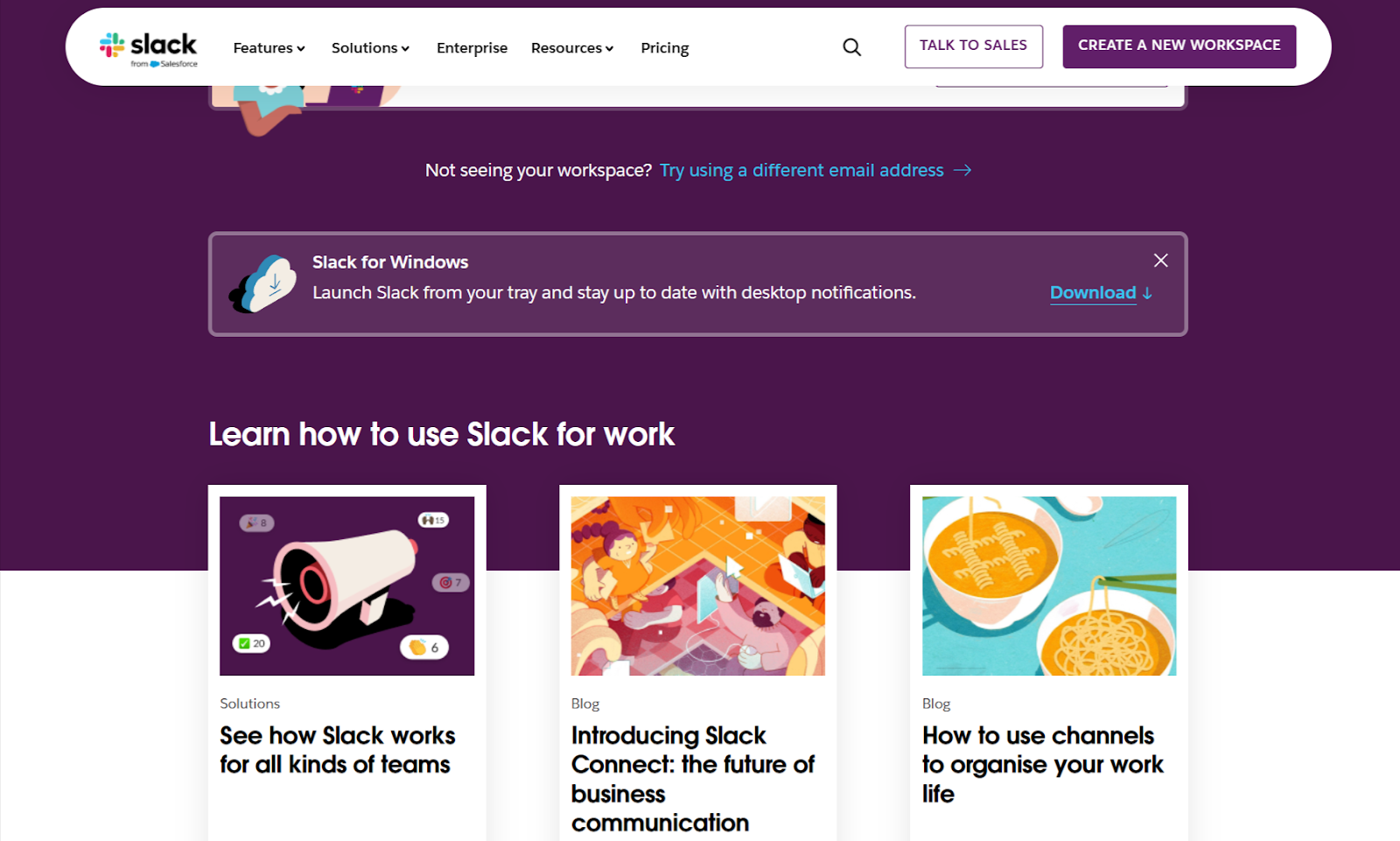Viewport: 1400px width, 841px height.
Task: Click Create a New Workspace button
Action: 1179,46
